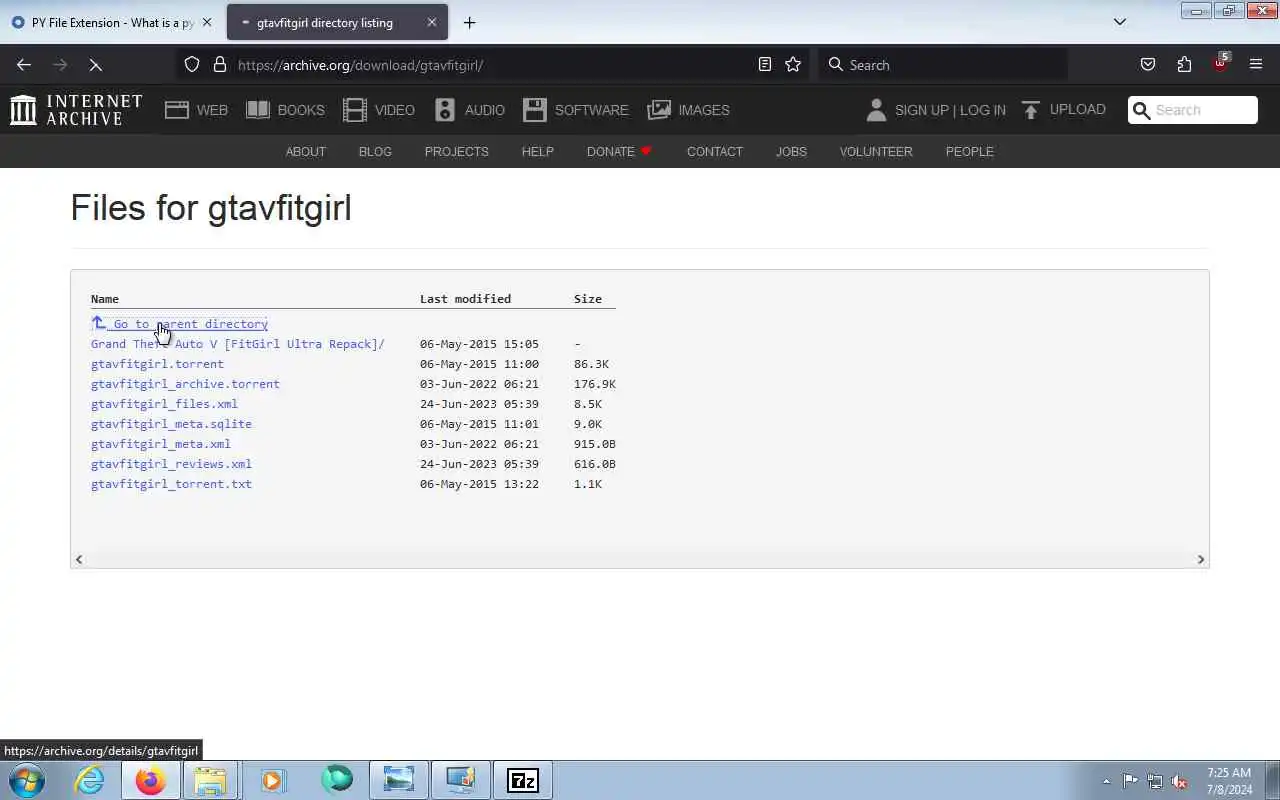Open the Windows Start menu
This screenshot has width=1280, height=800.
point(26,780)
